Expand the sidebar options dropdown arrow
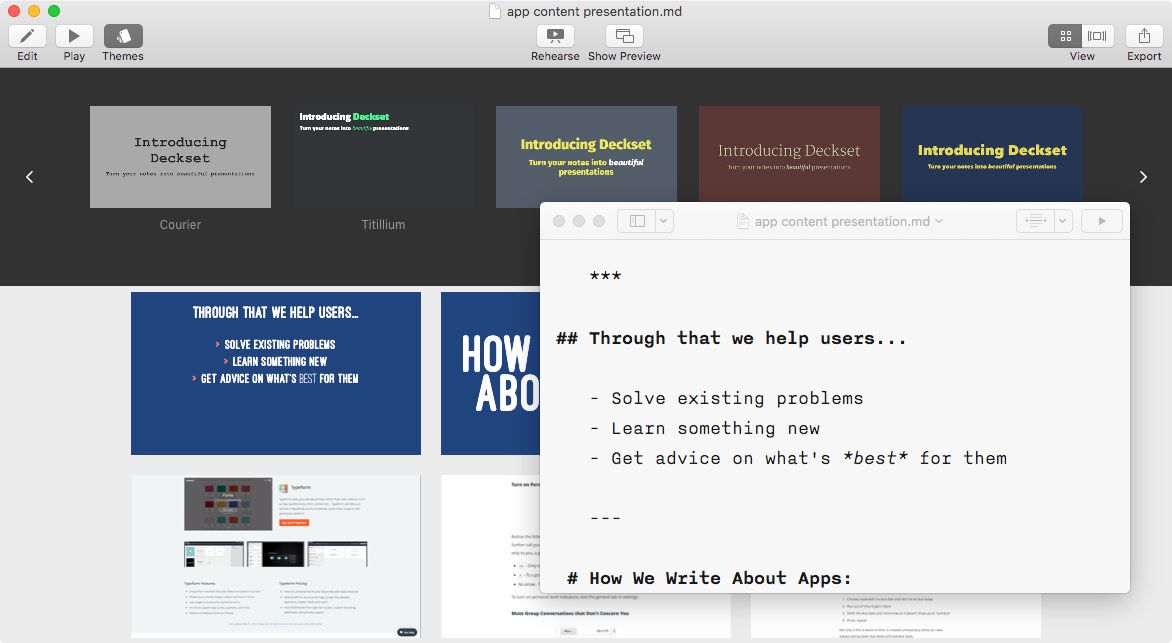Image resolution: width=1172 pixels, height=643 pixels. coord(664,221)
